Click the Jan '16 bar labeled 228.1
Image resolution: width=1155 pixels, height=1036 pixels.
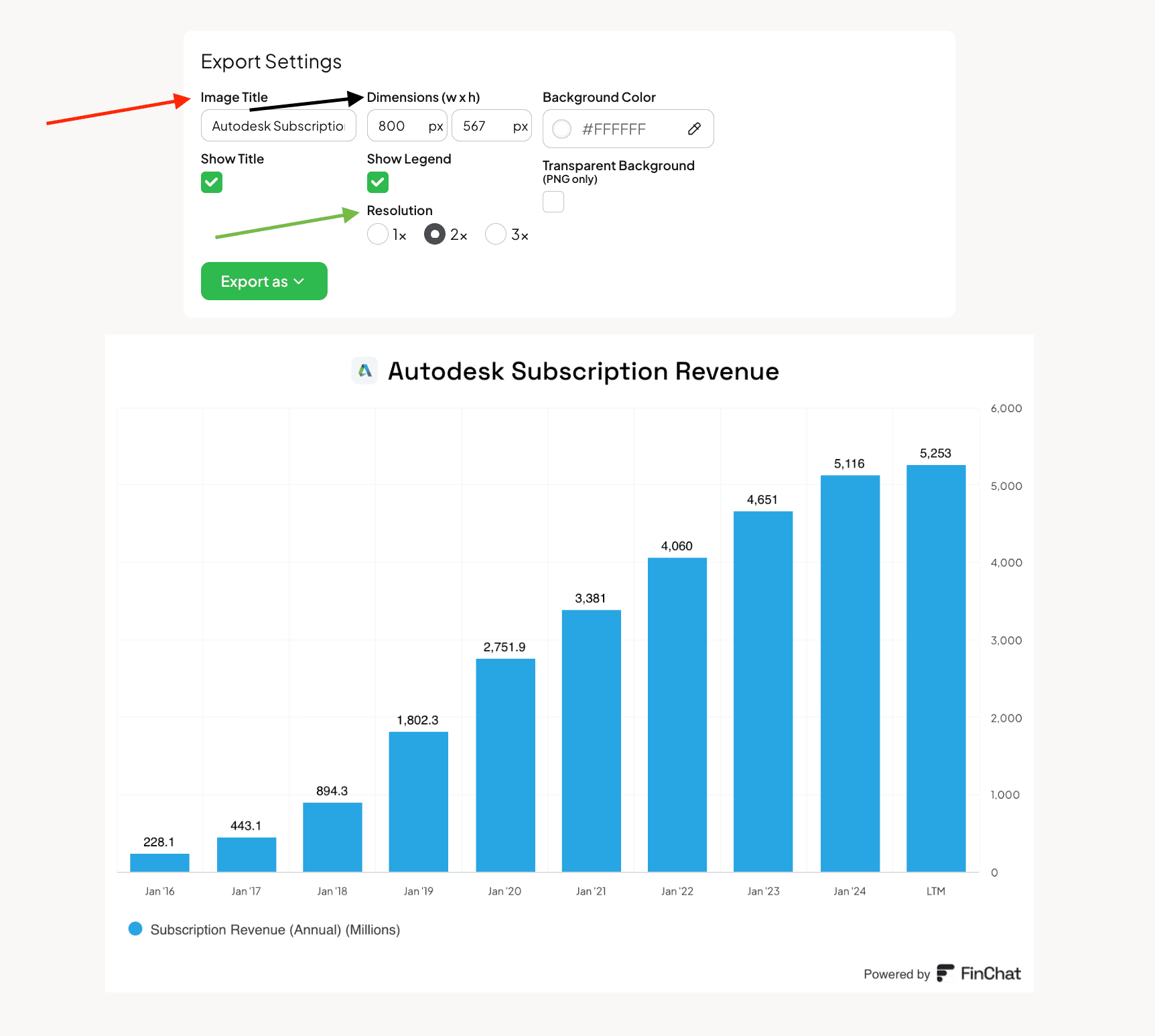coord(159,862)
